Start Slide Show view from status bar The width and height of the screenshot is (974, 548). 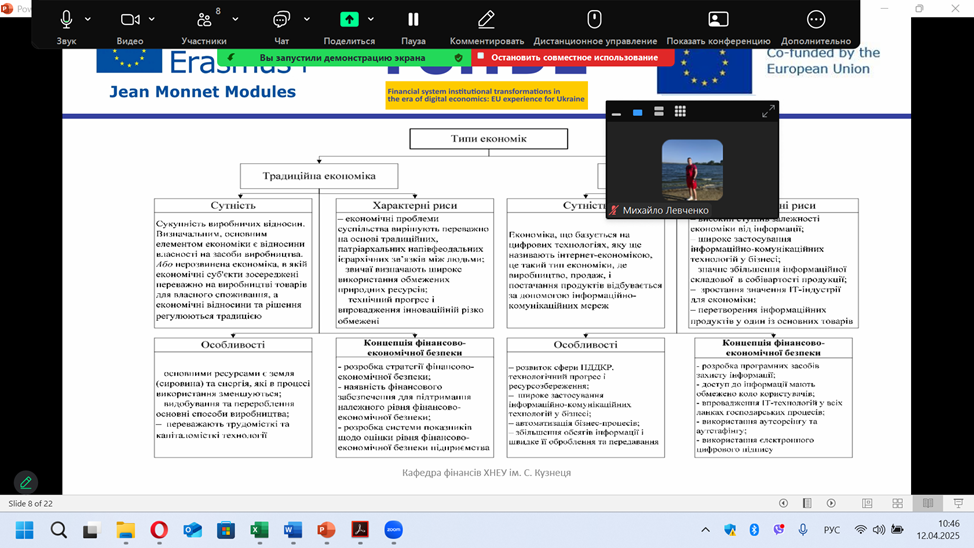point(958,503)
